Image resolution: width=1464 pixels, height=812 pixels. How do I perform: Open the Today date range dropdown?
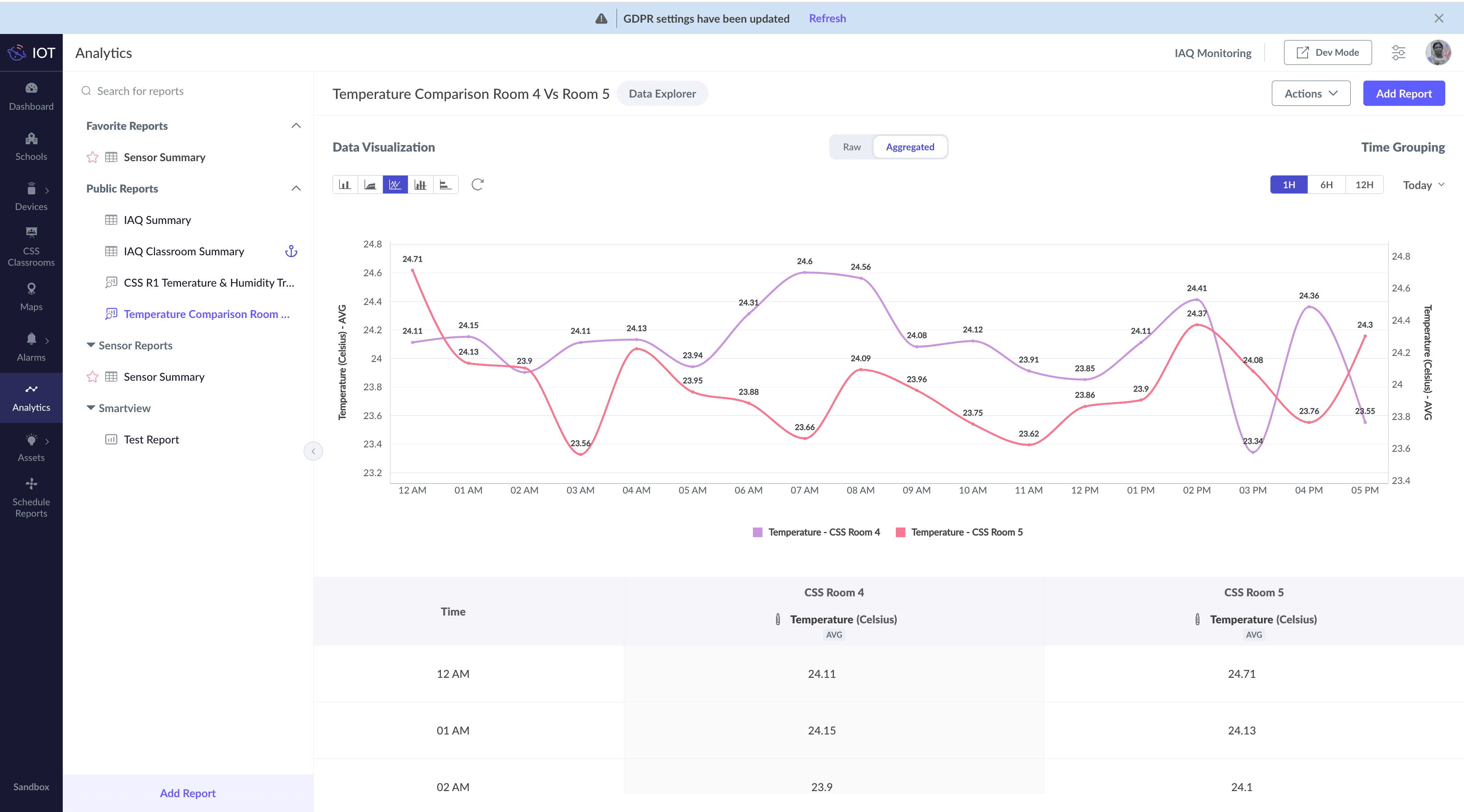[x=1423, y=185]
